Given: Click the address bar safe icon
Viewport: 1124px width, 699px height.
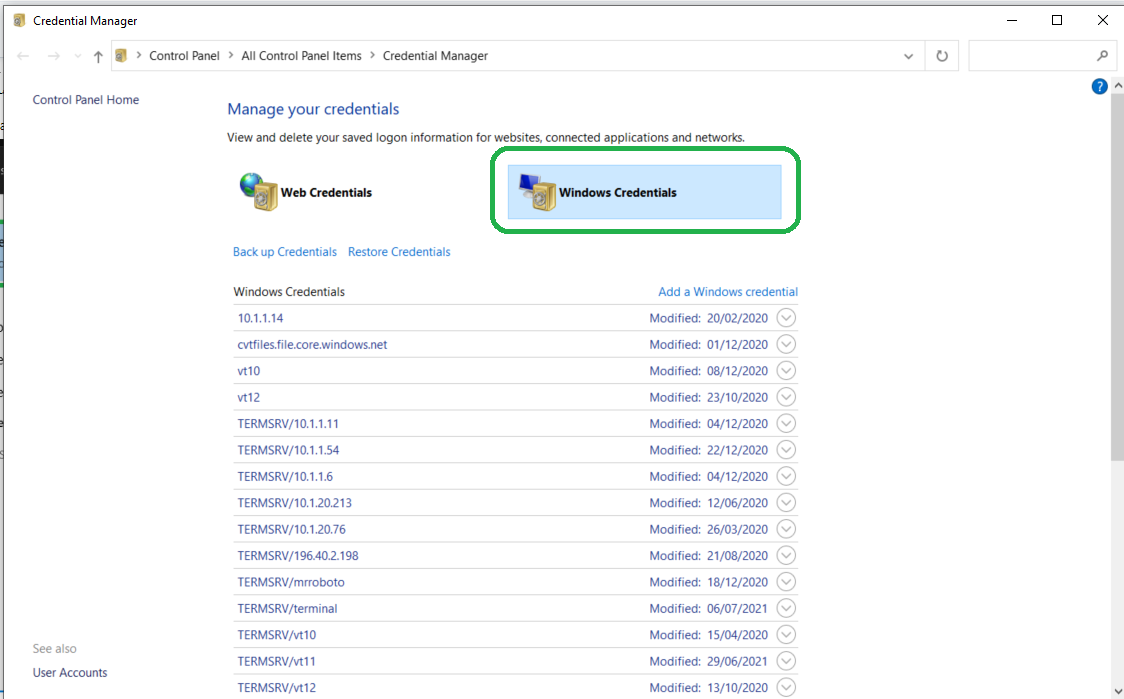Looking at the screenshot, I should 121,56.
